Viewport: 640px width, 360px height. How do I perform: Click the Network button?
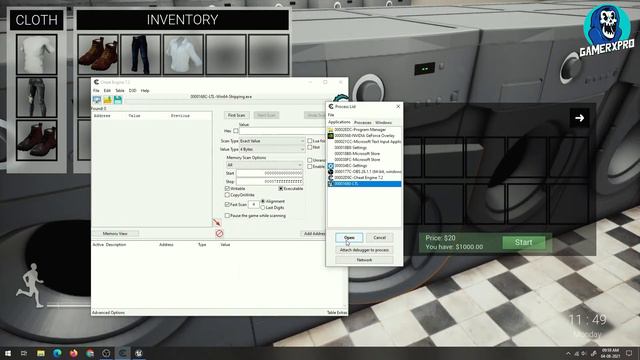pyautogui.click(x=364, y=260)
